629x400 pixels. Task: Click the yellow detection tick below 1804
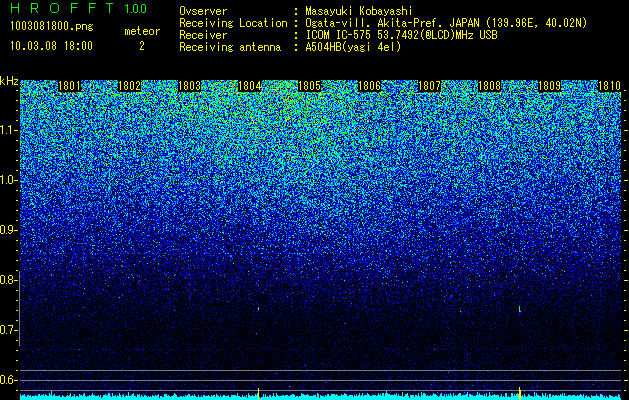[x=258, y=394]
